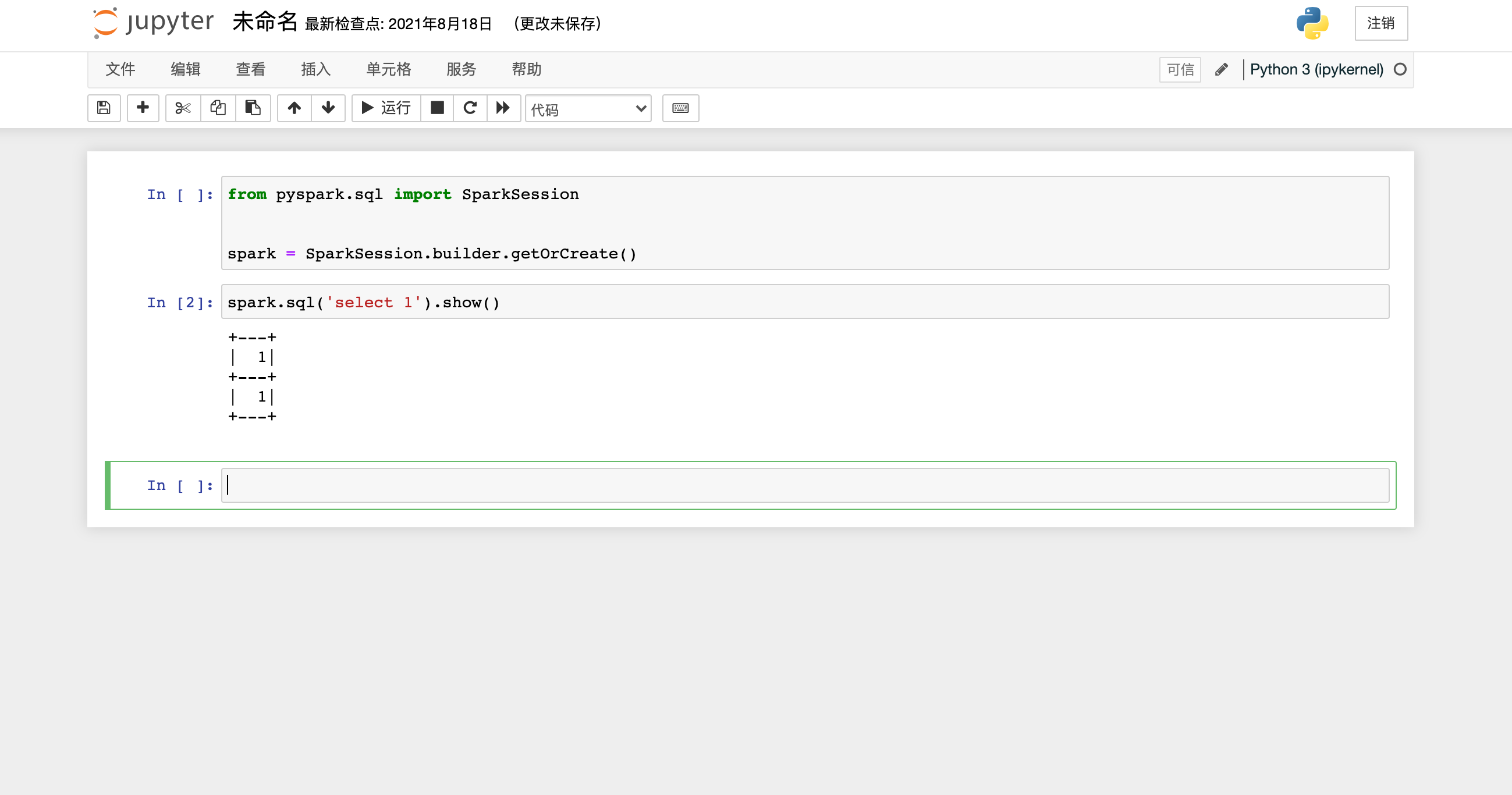Save the notebook using the save icon
Image resolution: width=1512 pixels, height=795 pixels.
click(104, 108)
